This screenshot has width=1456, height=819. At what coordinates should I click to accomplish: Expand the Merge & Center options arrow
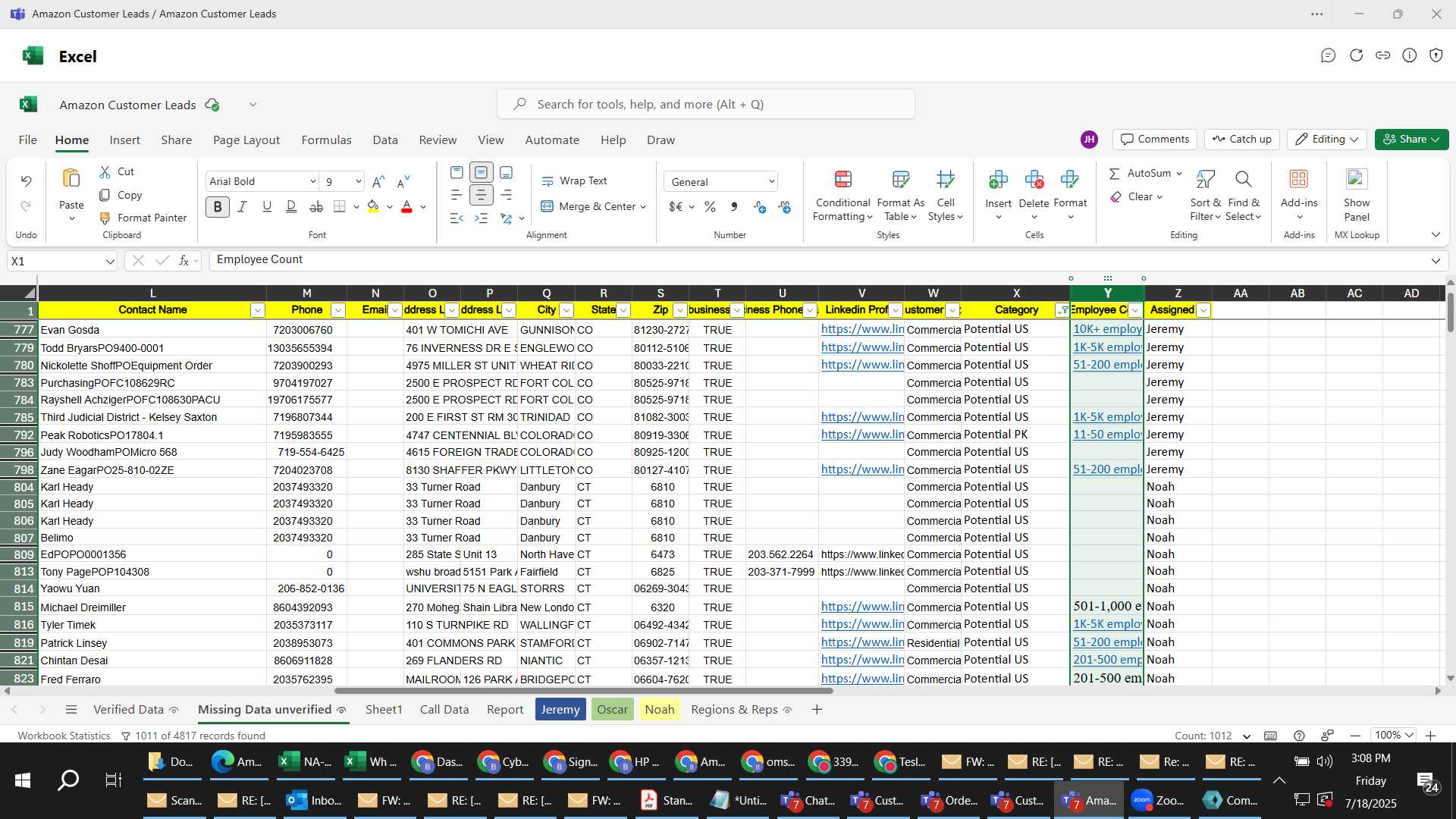click(643, 206)
